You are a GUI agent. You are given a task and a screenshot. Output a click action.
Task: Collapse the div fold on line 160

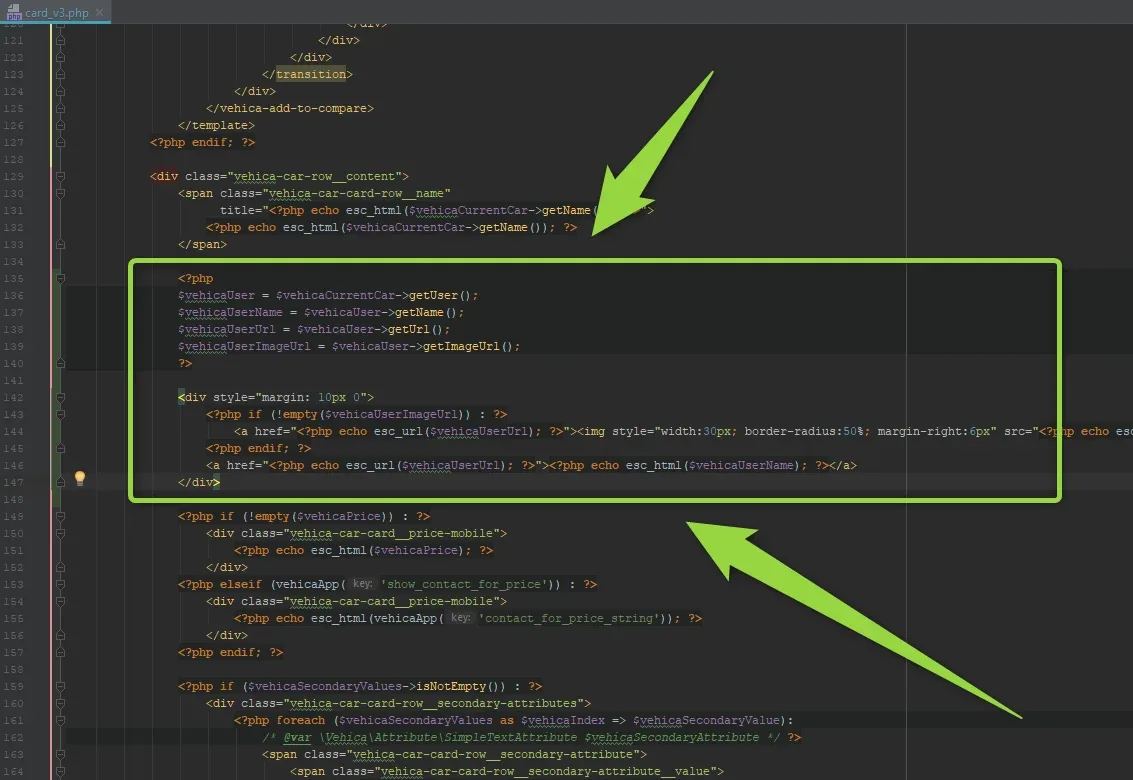[61, 703]
